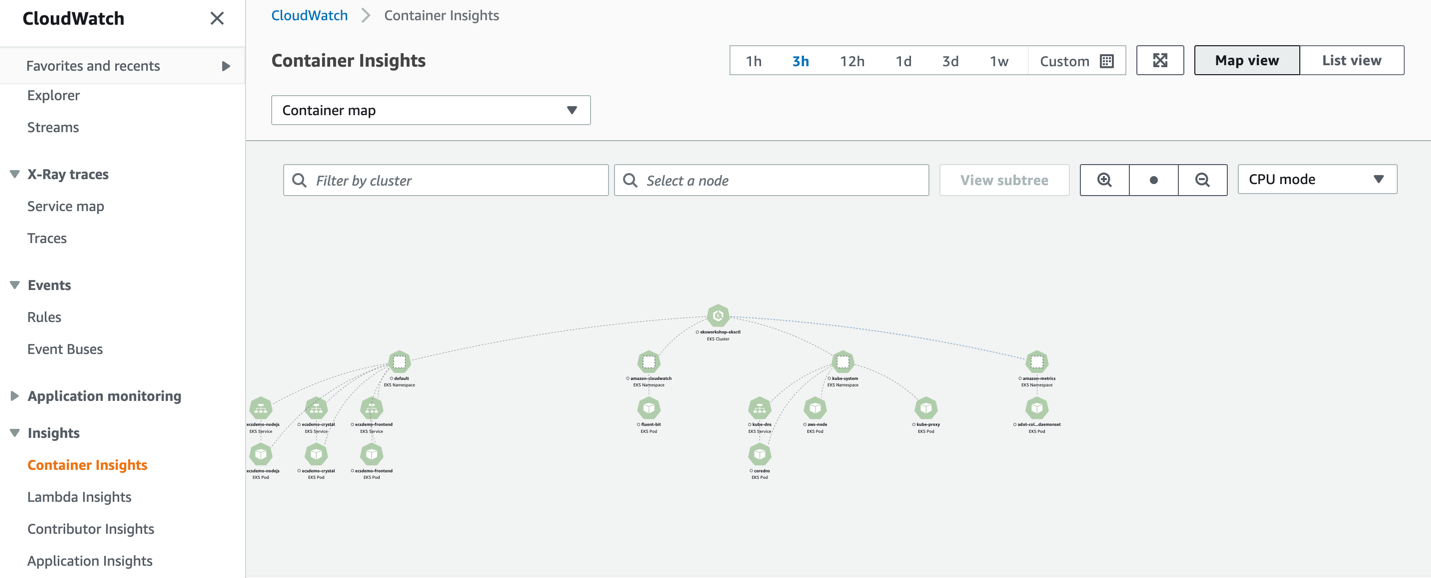Select the 12h time range
The height and width of the screenshot is (578, 1431).
pos(851,61)
